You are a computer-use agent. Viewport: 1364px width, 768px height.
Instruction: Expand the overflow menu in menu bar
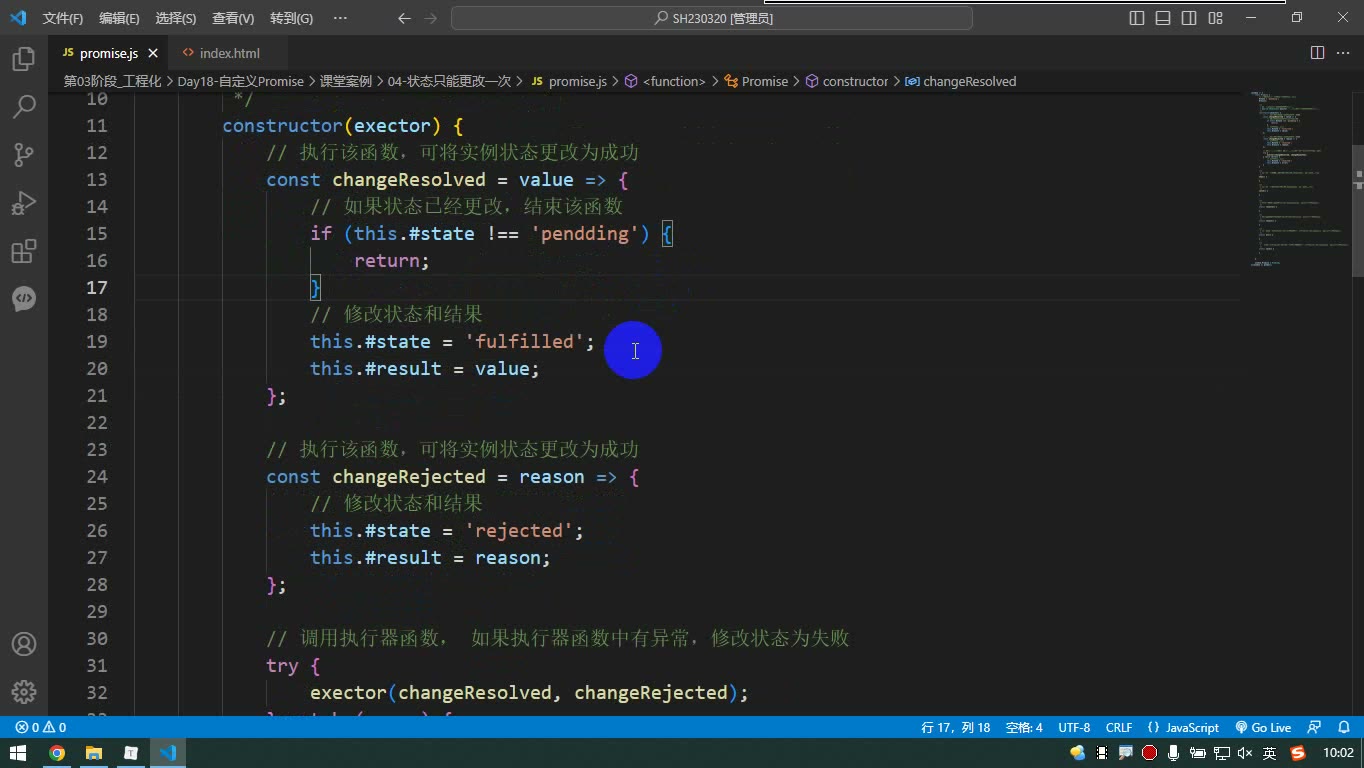coord(340,18)
